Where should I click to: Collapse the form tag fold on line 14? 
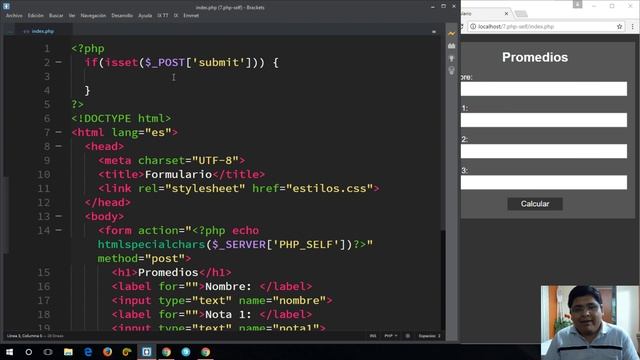tap(59, 230)
